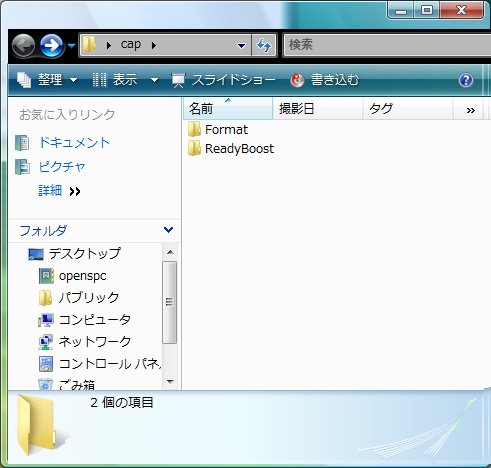Click the refresh icon beside address bar
Screen dimensions: 491x468
pos(264,45)
